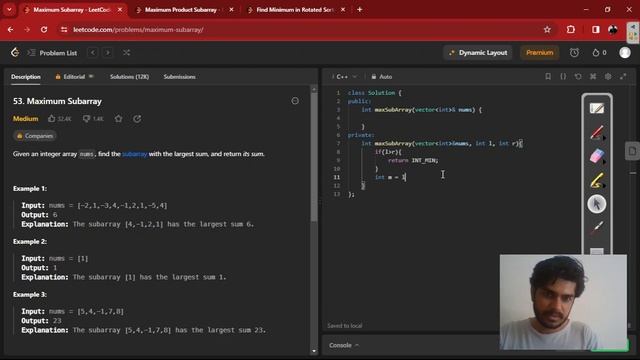
Task: Dislike the problem with thumbs down
Action: [x=93, y=119]
